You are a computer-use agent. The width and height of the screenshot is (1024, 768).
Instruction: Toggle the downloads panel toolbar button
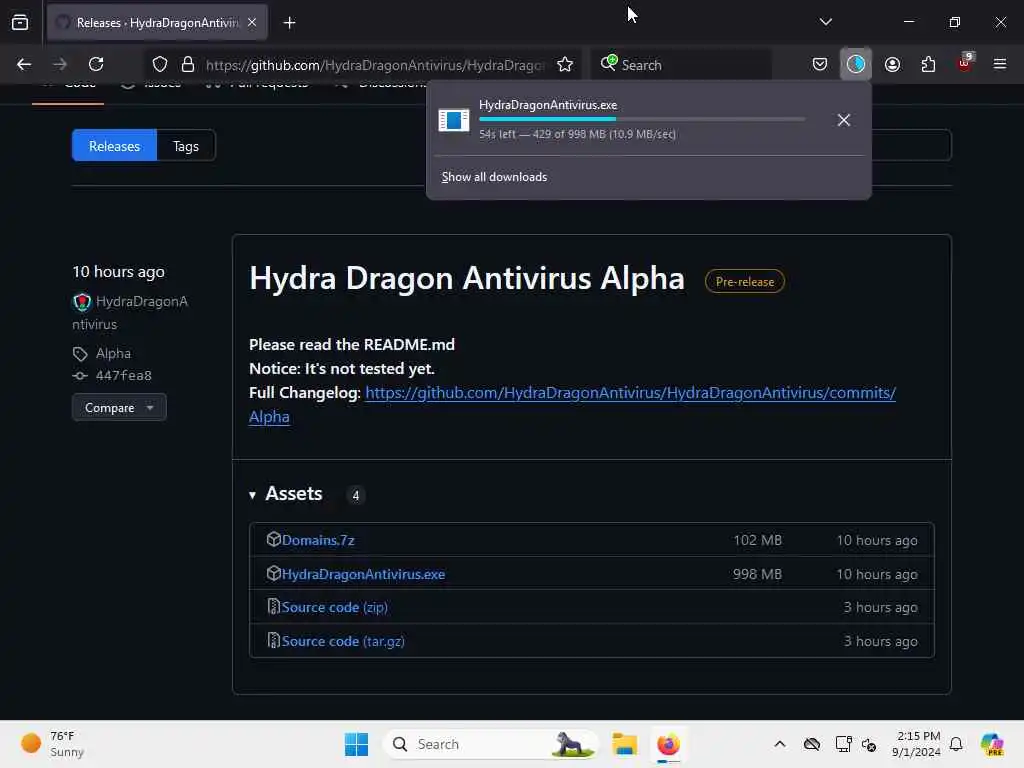(x=856, y=64)
